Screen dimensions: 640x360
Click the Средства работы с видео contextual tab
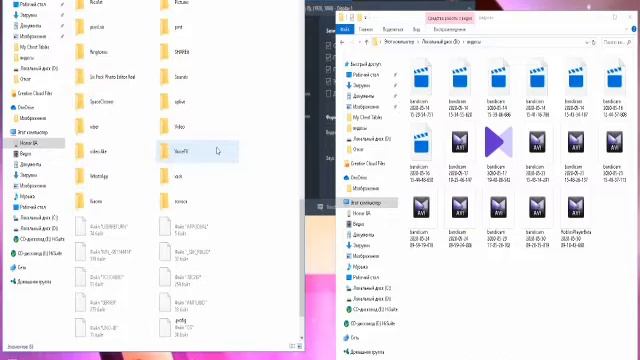[x=450, y=18]
